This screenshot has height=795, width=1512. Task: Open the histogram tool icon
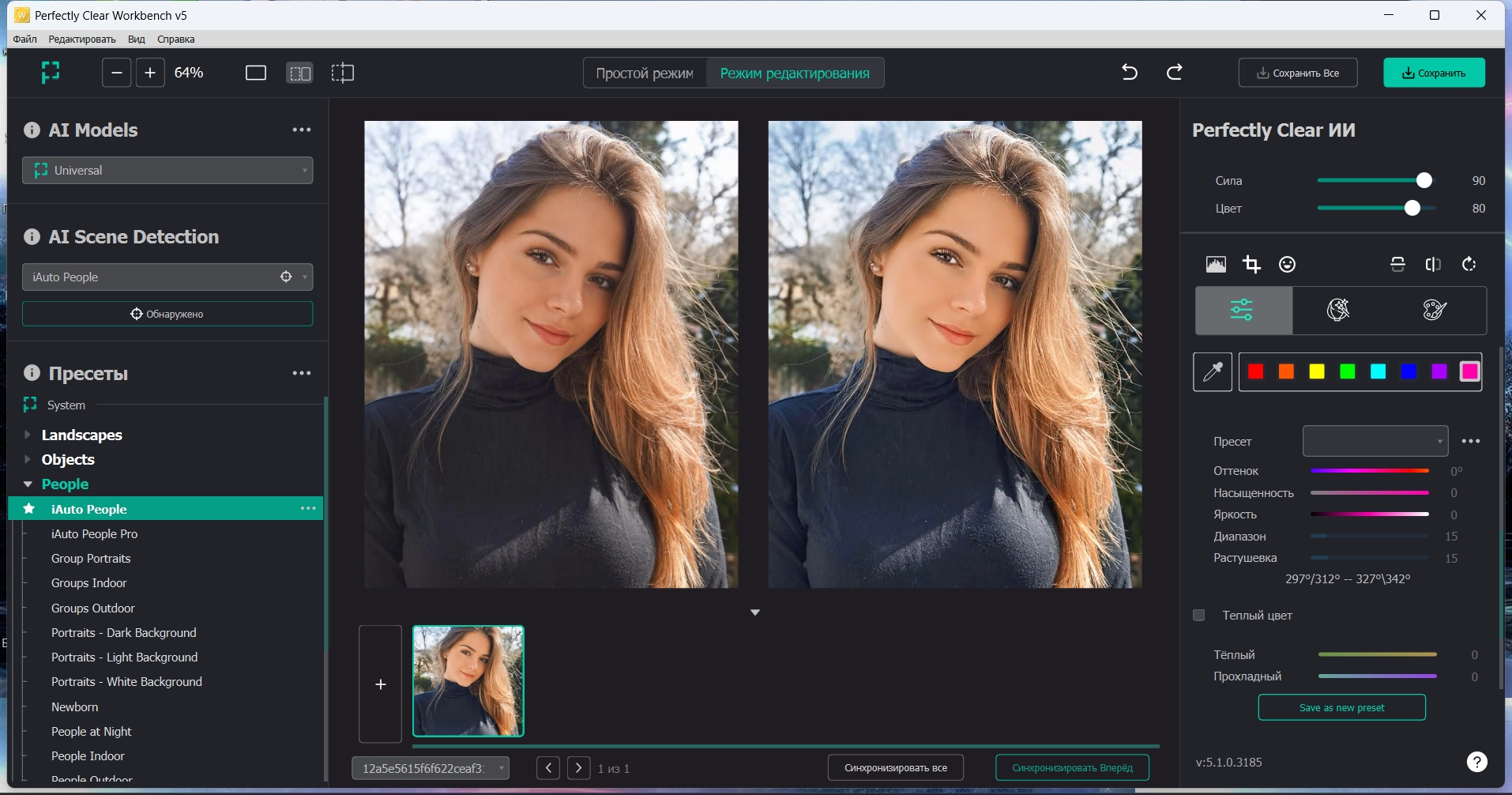pyautogui.click(x=1217, y=264)
